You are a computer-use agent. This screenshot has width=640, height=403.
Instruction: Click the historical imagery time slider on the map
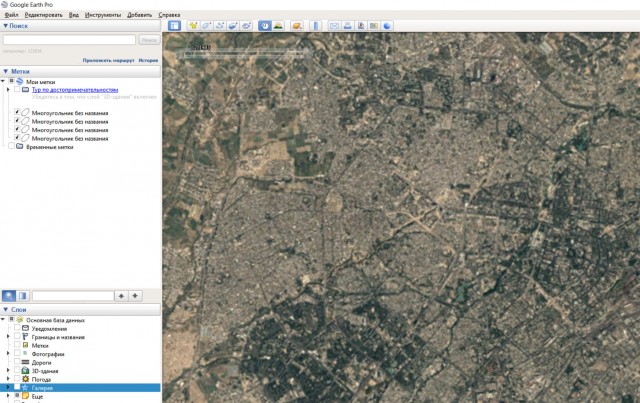(244, 53)
